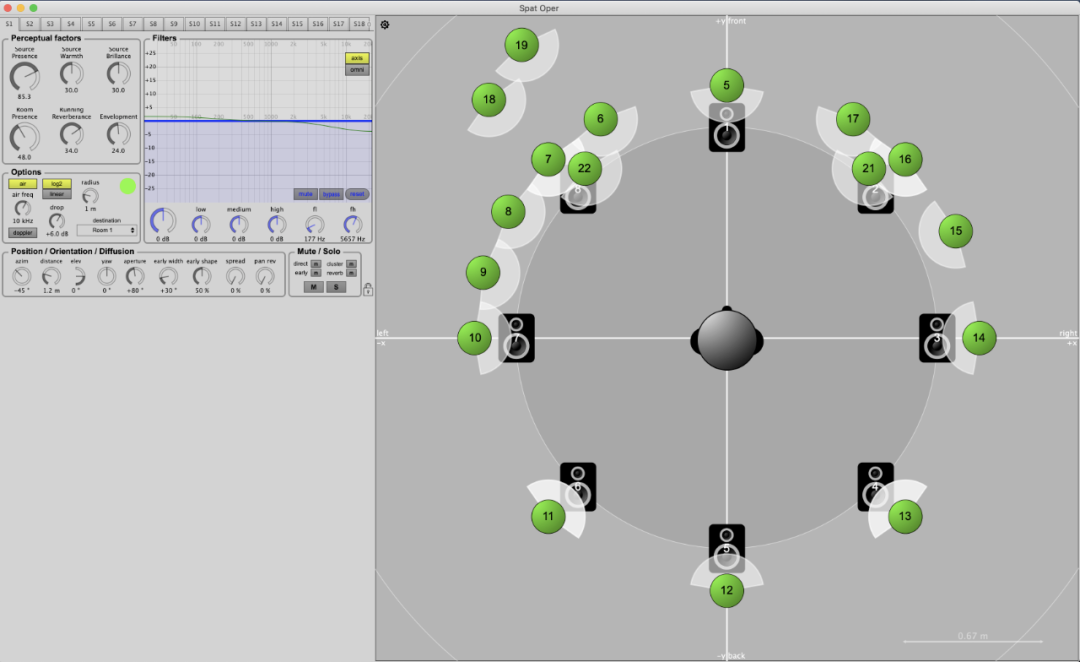Select source 14 on the right axis

[x=979, y=338]
